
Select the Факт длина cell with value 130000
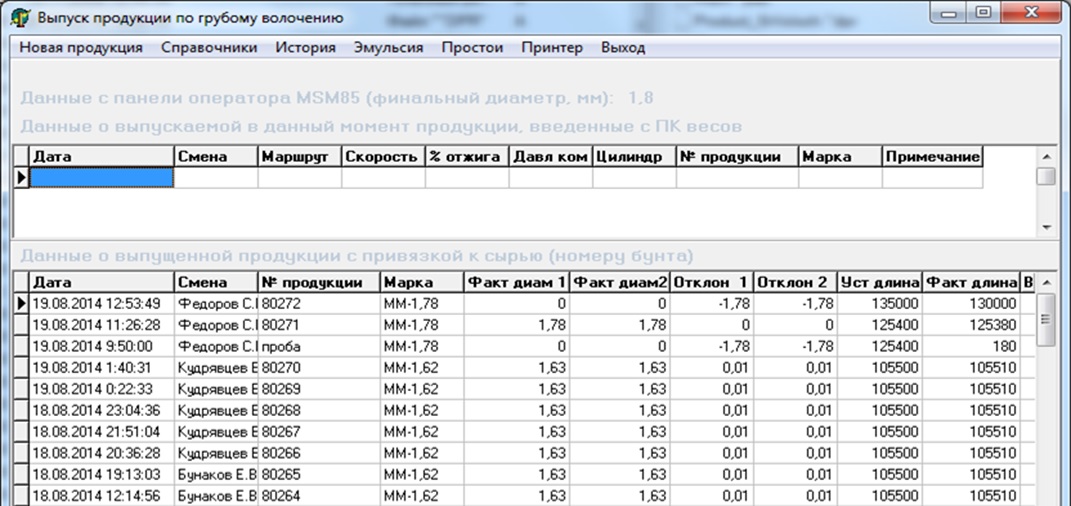970,303
